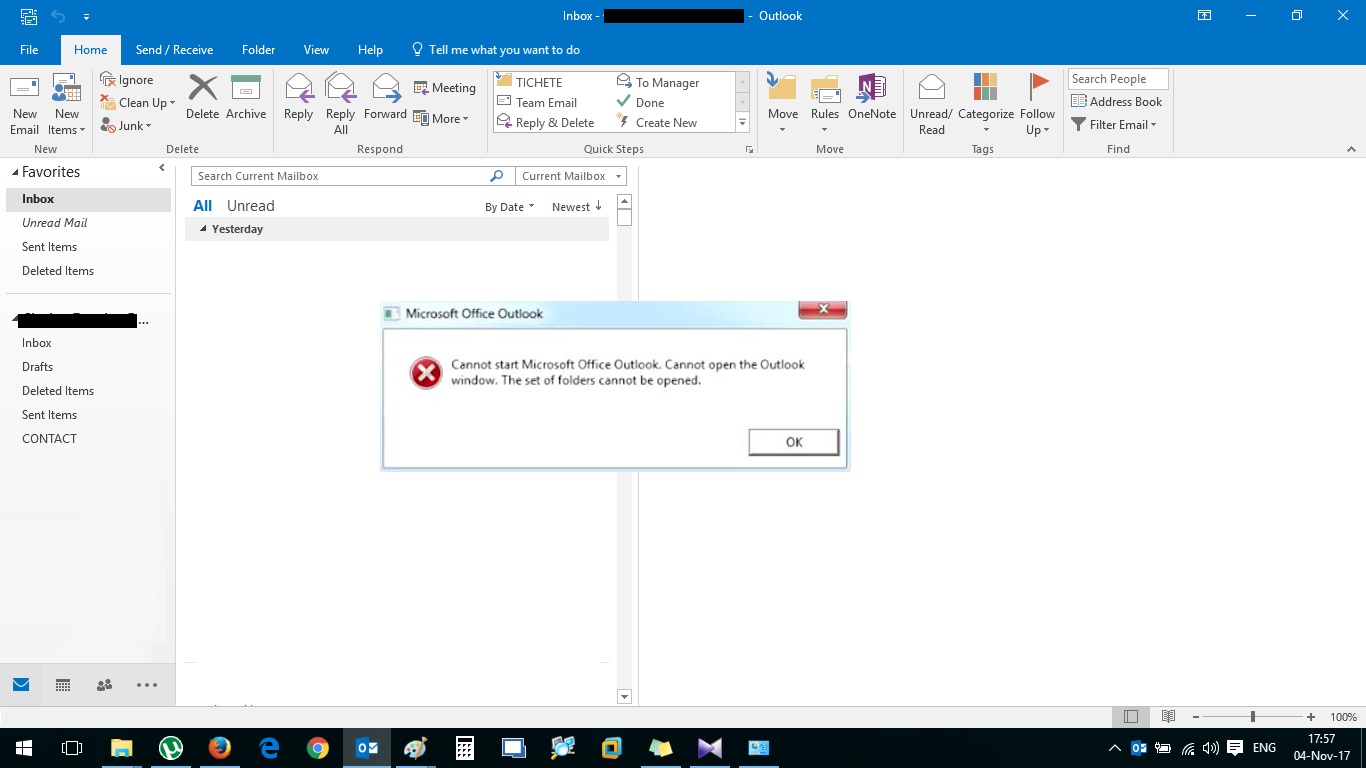Open more navigation options
This screenshot has width=1366, height=768.
(147, 685)
